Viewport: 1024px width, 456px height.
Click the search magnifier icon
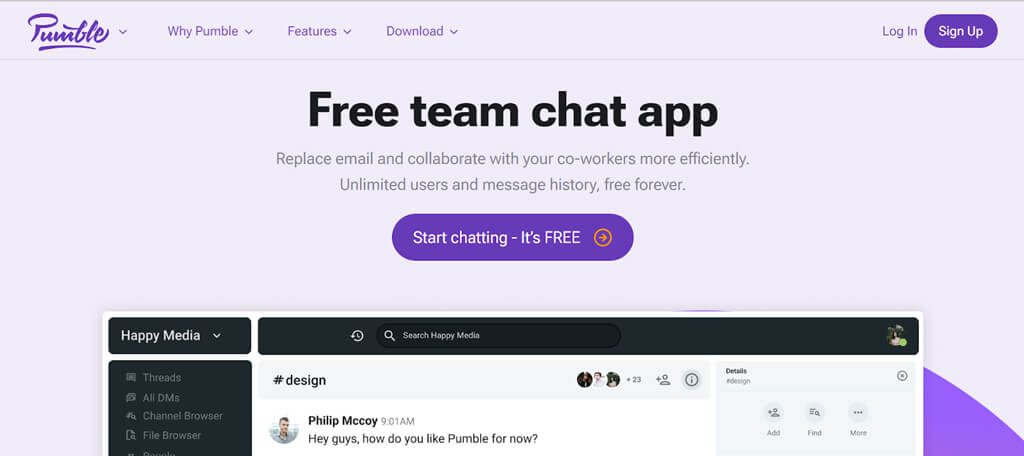[x=390, y=336]
